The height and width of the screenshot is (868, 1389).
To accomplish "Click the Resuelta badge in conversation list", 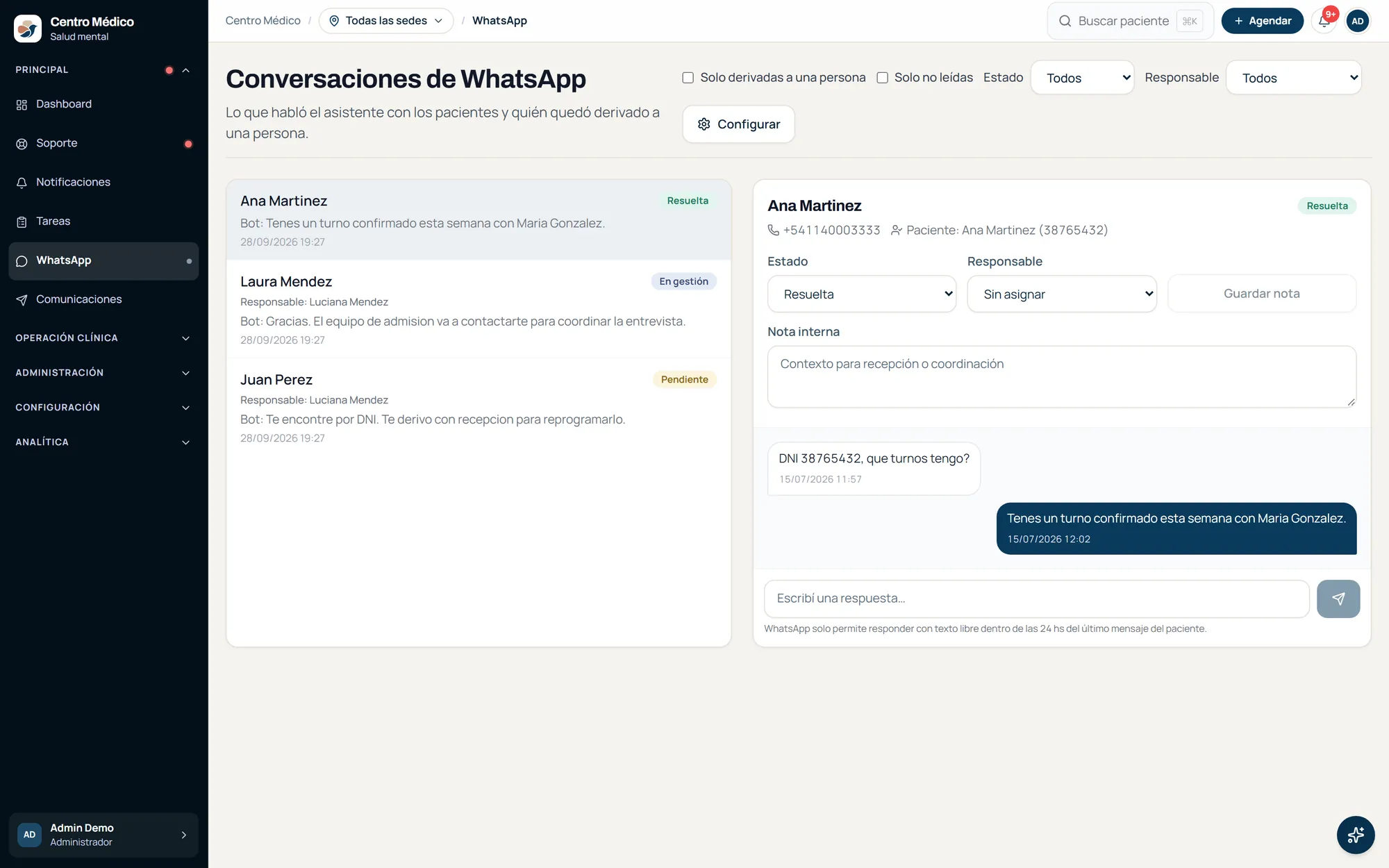I will (x=688, y=201).
